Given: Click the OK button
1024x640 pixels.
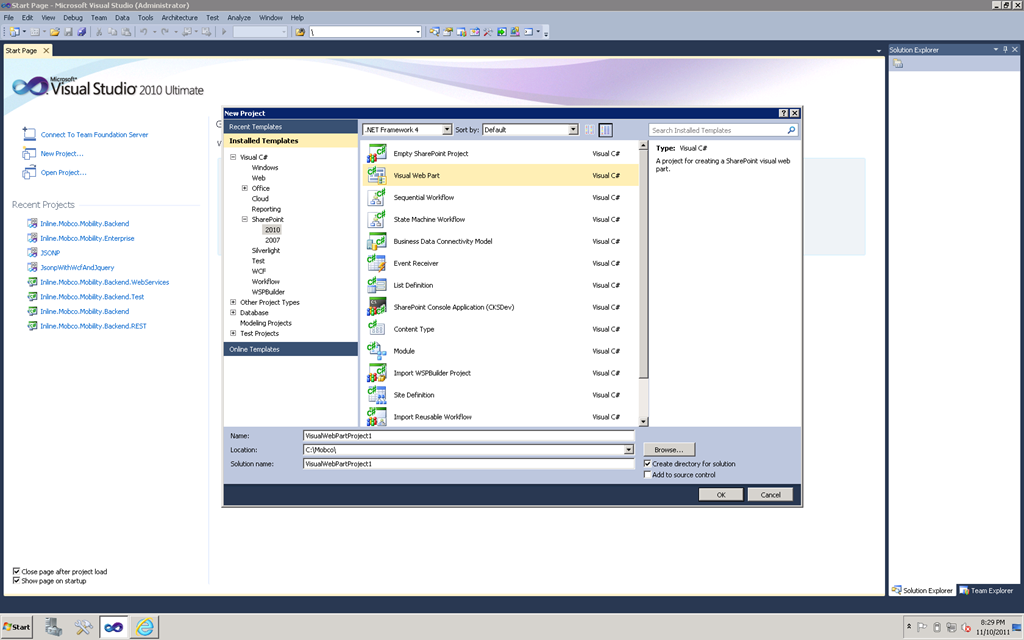Looking at the screenshot, I should point(721,494).
